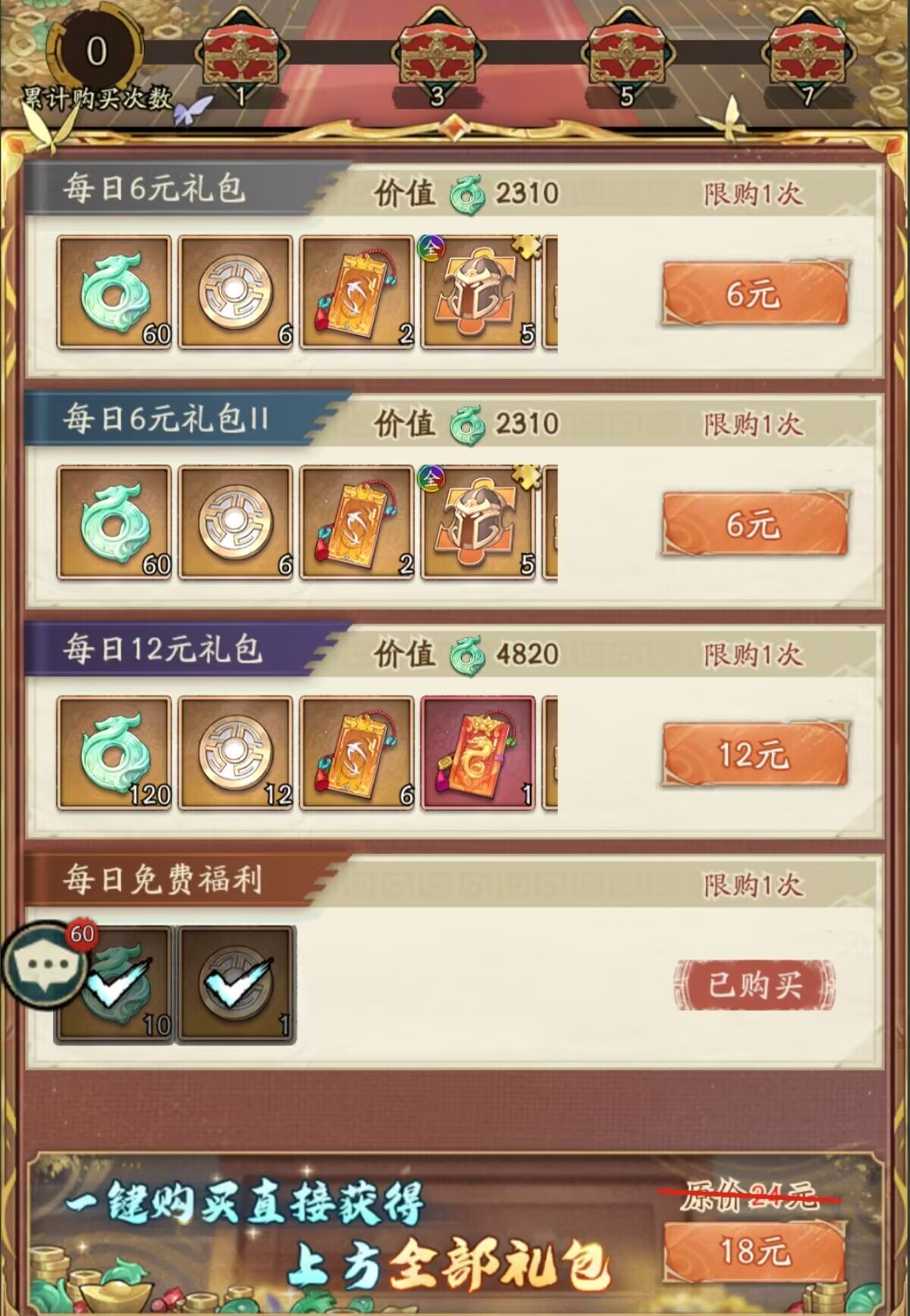Buy 每日6元礼包 with the 6元 button
The image size is (910, 1316).
[x=755, y=293]
